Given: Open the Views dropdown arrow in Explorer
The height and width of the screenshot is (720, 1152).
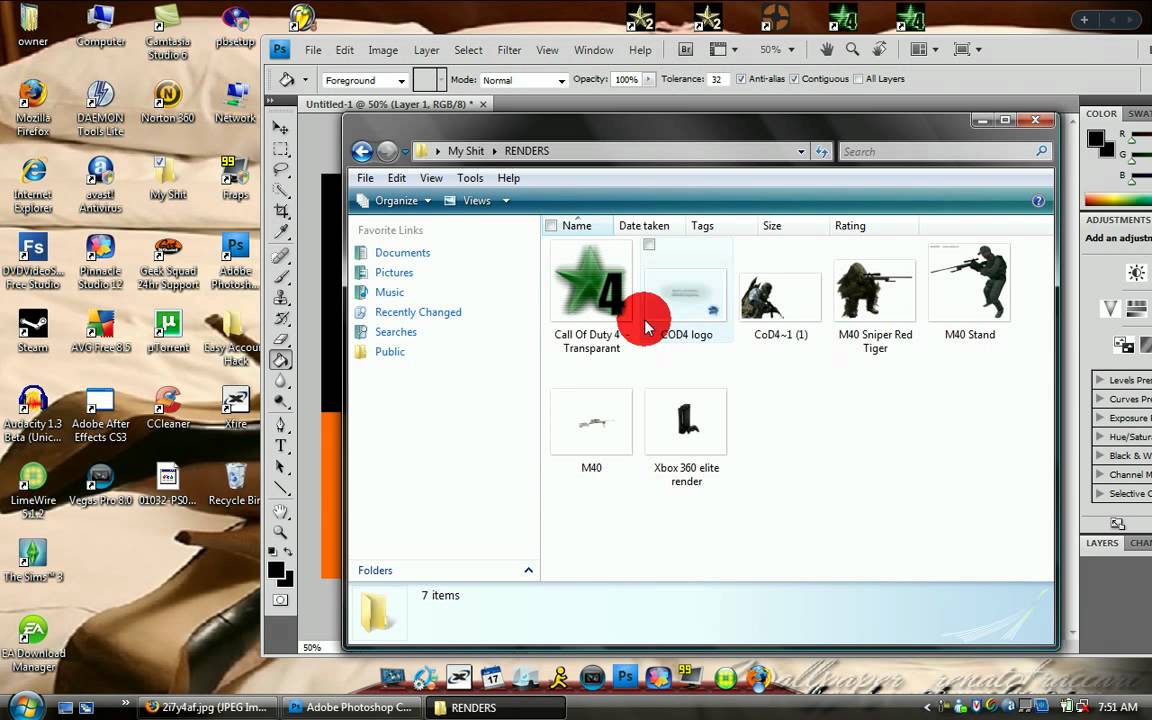Looking at the screenshot, I should click(505, 201).
